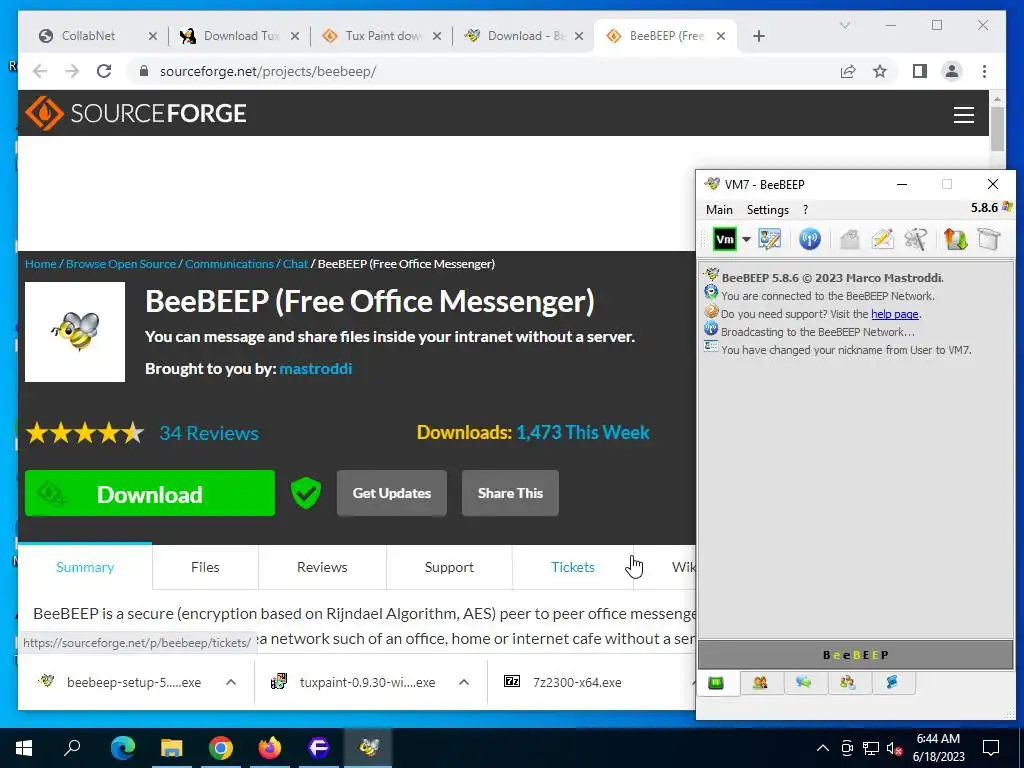The width and height of the screenshot is (1024, 768).
Task: Click the green shield security badge
Action: tap(306, 493)
